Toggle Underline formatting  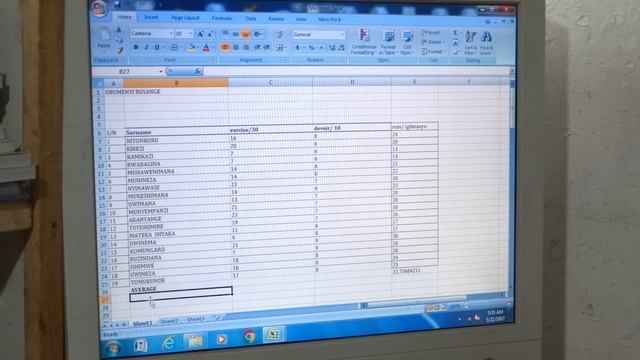157,47
